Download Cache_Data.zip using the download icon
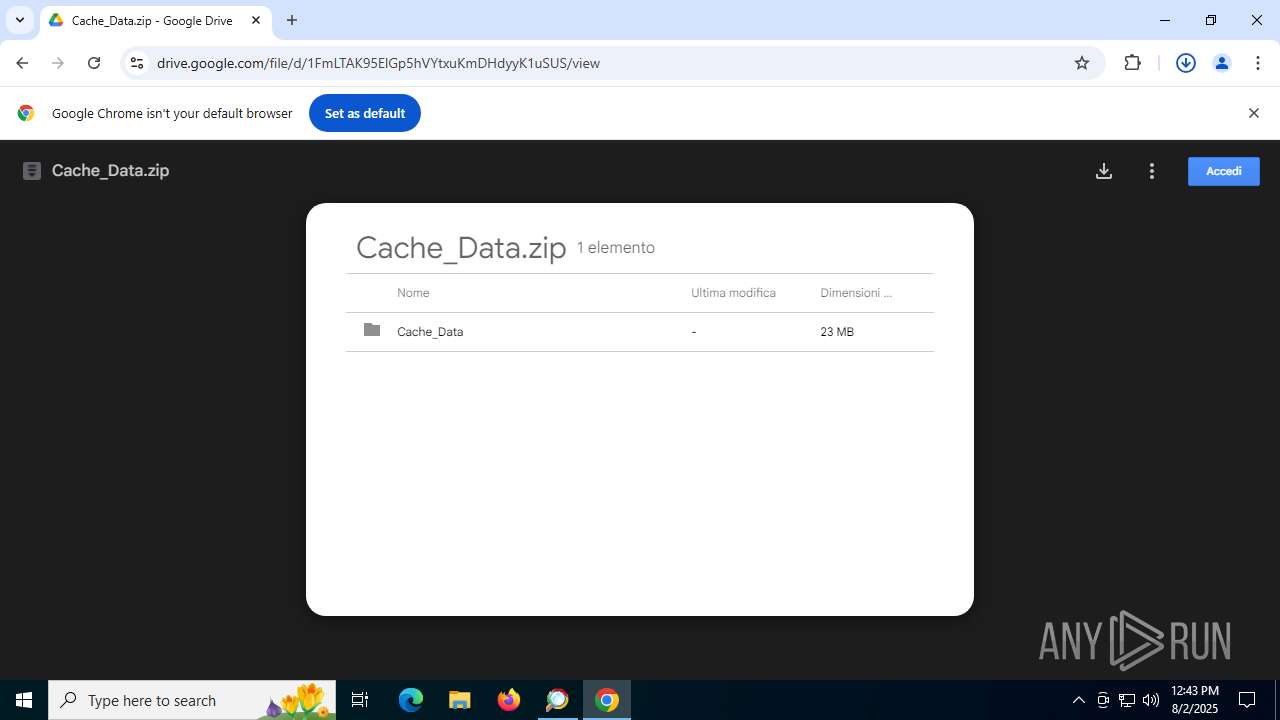Image resolution: width=1280 pixels, height=720 pixels. click(x=1104, y=171)
